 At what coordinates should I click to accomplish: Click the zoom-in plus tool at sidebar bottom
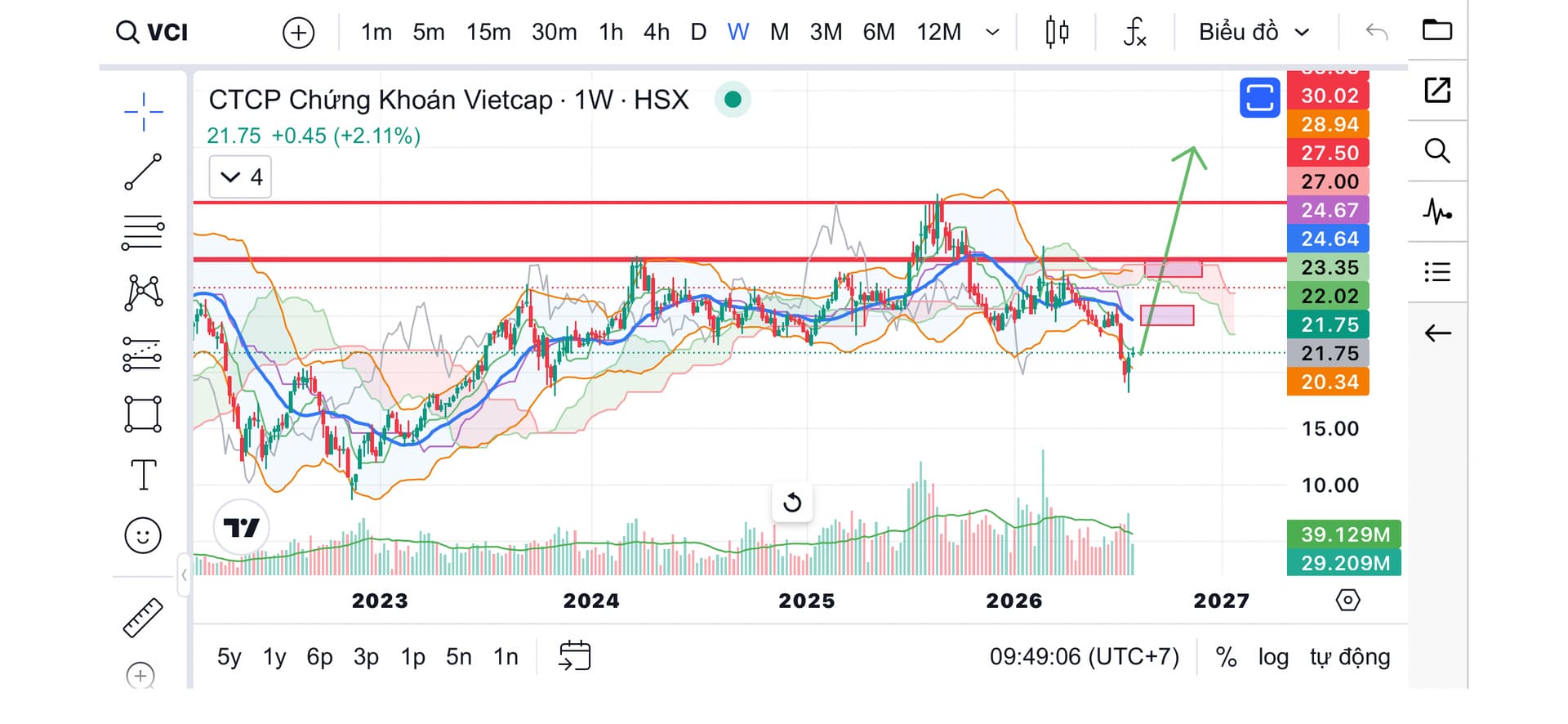(140, 675)
